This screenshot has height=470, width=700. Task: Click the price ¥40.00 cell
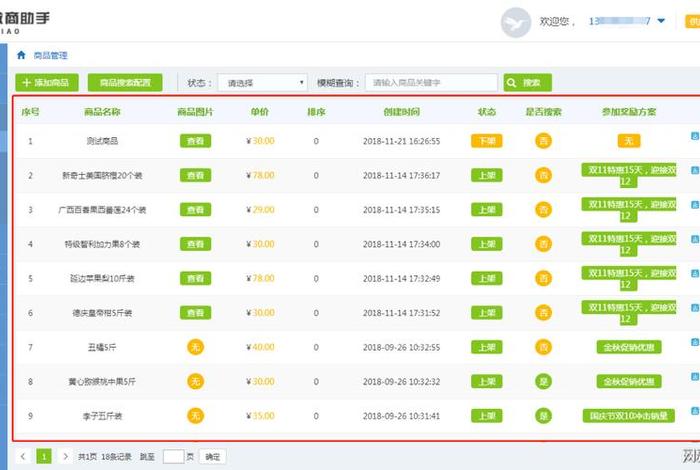pos(260,347)
